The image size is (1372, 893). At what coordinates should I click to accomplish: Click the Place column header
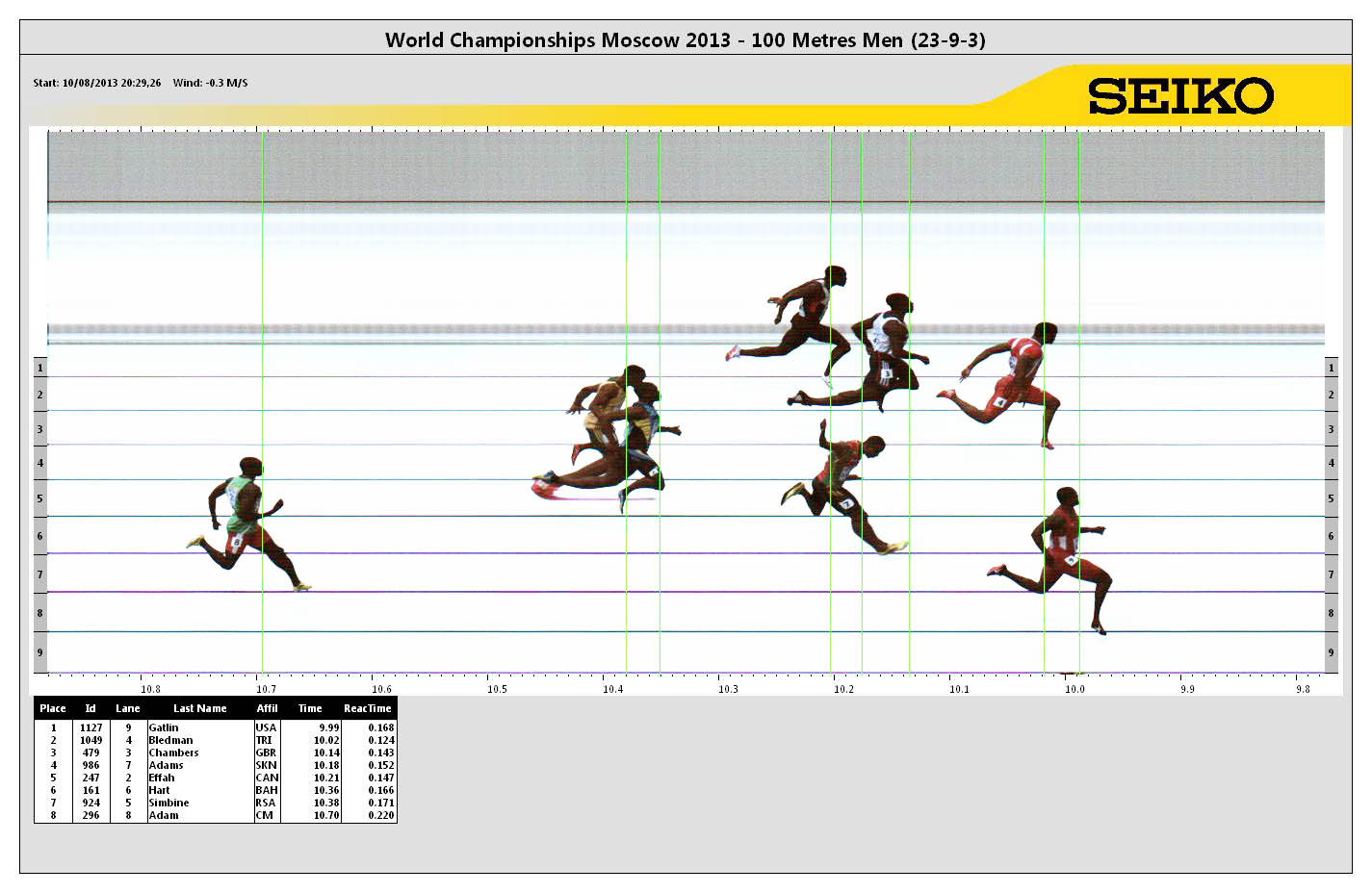(x=53, y=708)
